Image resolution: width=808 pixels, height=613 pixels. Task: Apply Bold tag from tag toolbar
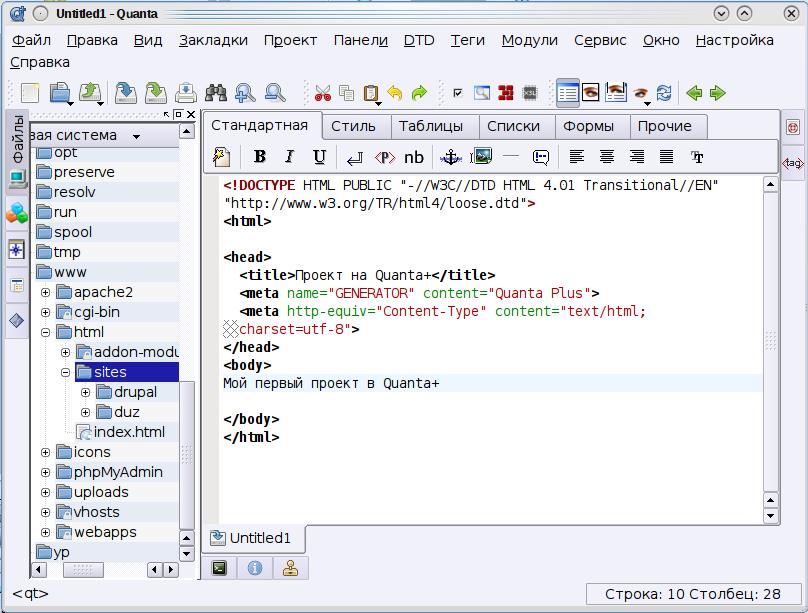click(260, 157)
